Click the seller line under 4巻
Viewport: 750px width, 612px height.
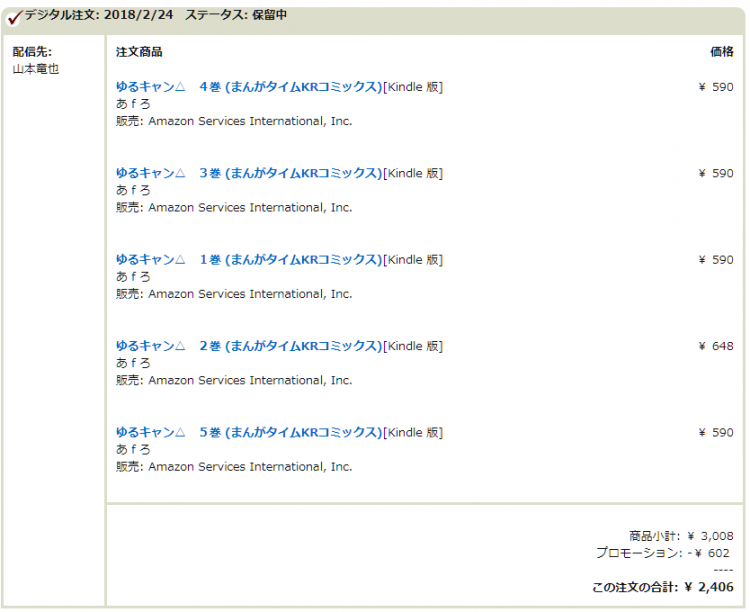234,121
